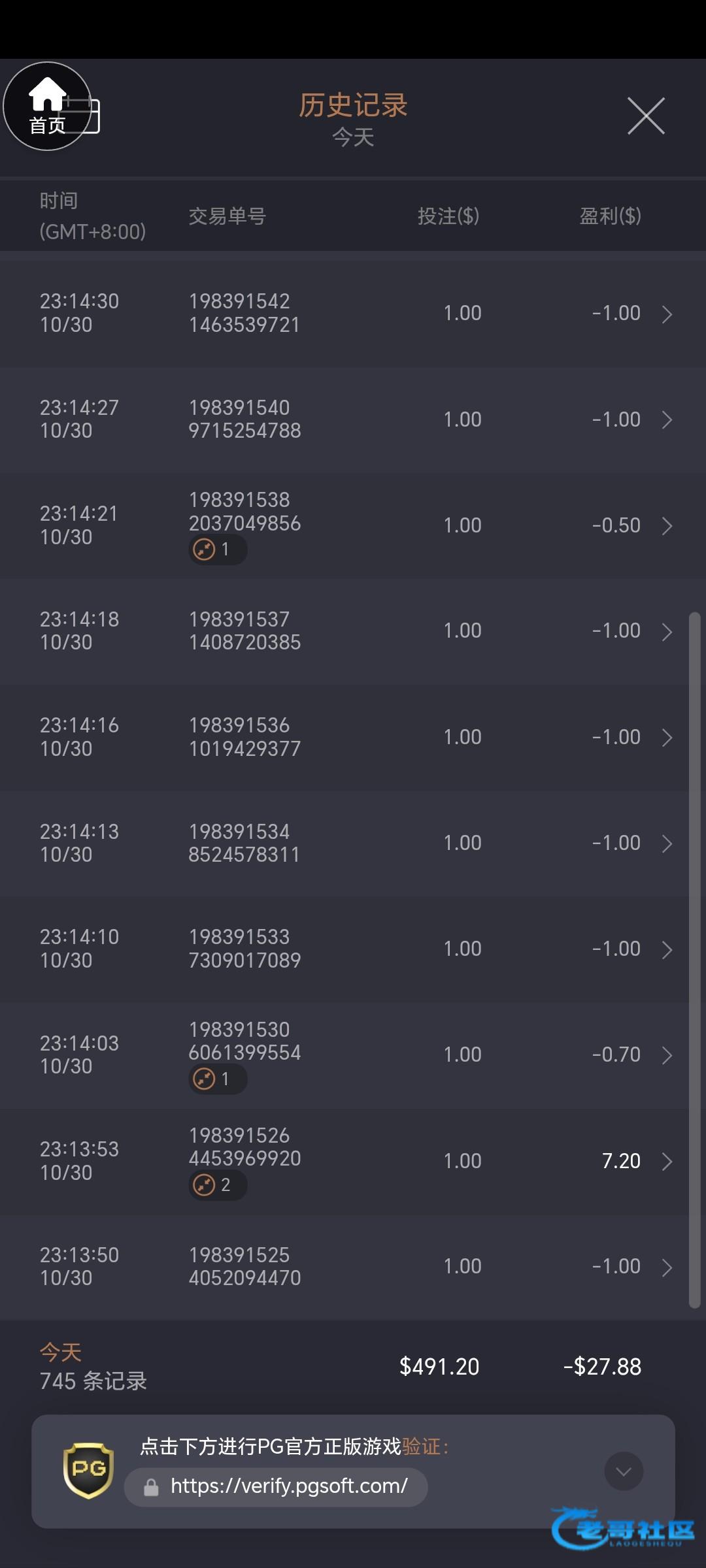The image size is (706, 1568).
Task: Click the orange 验证 link text
Action: tap(421, 1446)
